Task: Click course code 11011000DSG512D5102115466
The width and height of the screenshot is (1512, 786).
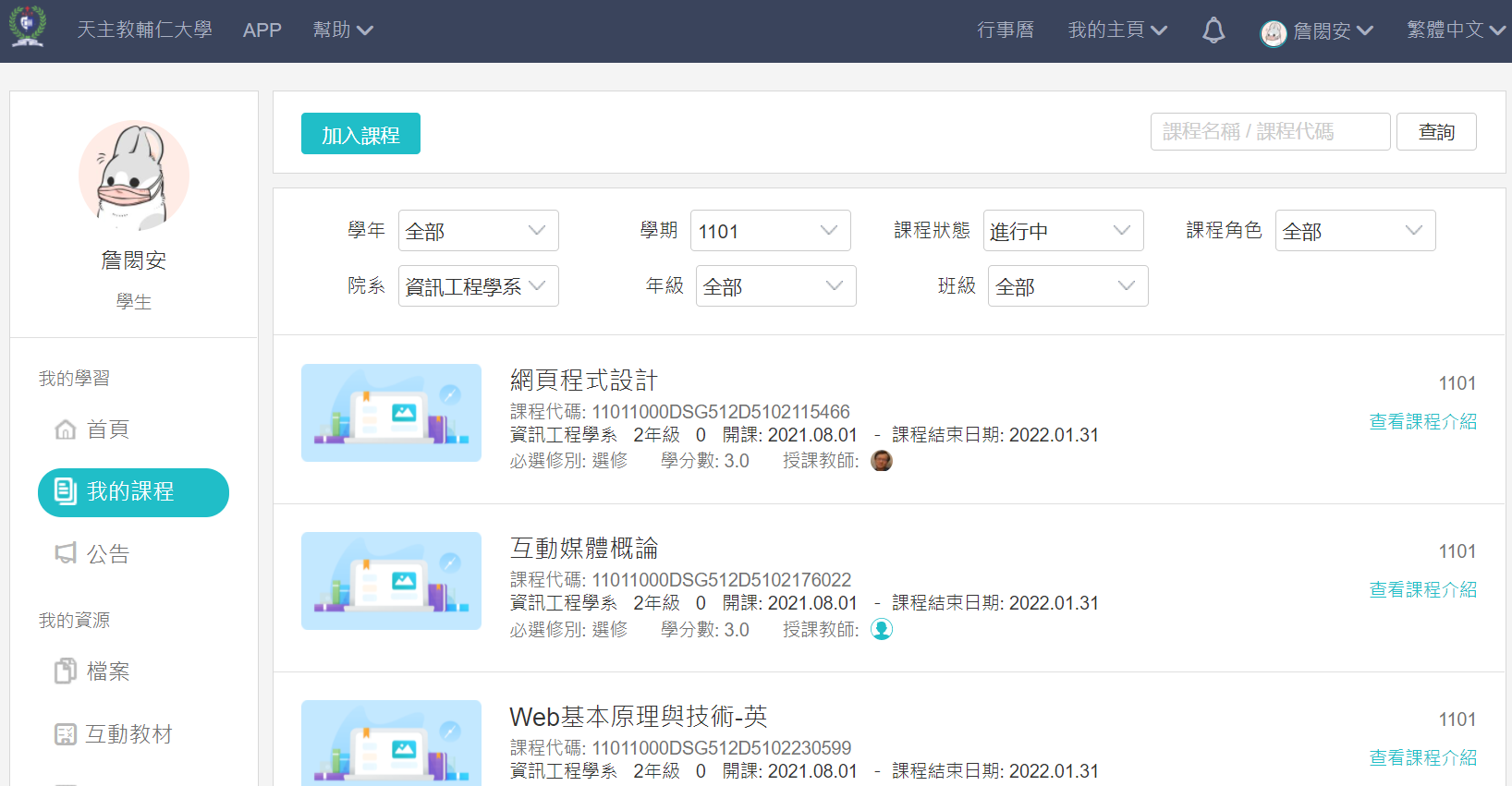Action: pyautogui.click(x=721, y=412)
